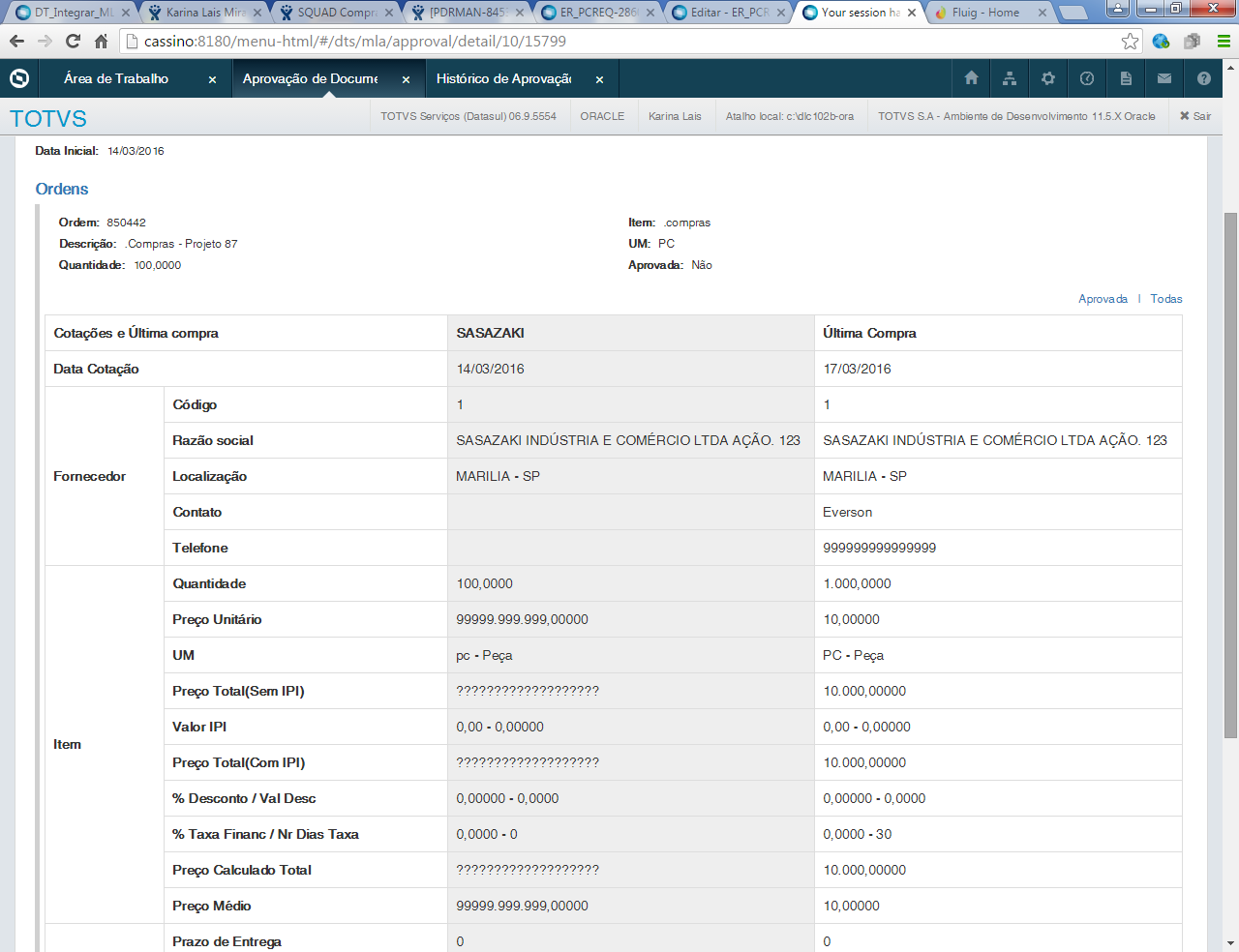Click the ORACLE database label

coord(602,116)
